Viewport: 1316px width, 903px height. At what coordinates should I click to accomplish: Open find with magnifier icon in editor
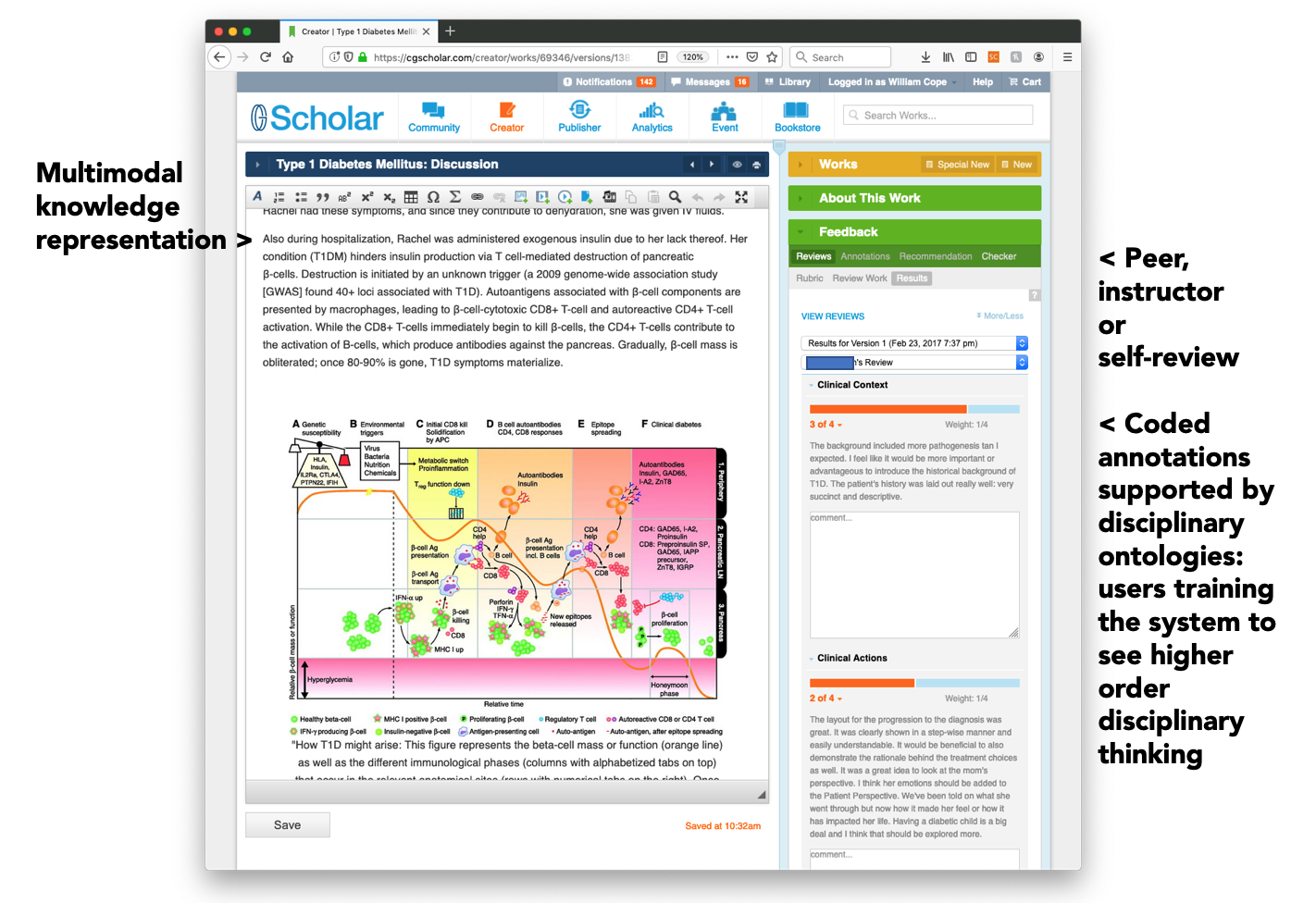point(676,197)
